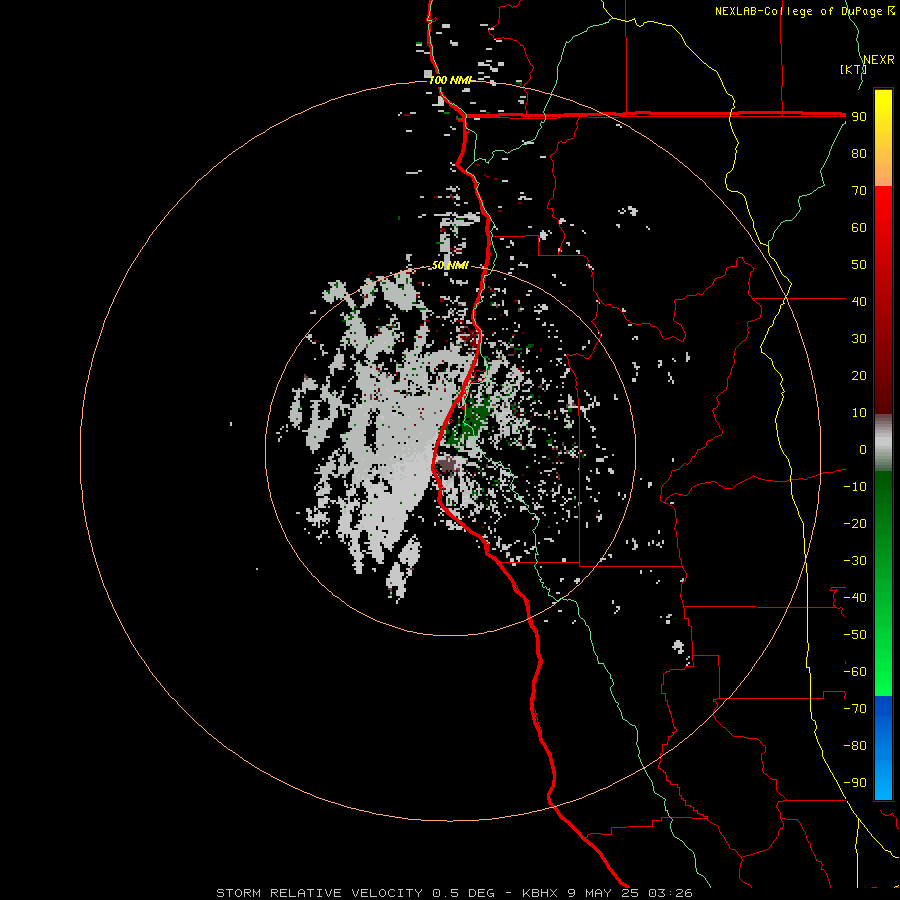Select the -50 value on velocity scale
The width and height of the screenshot is (900, 900).
pyautogui.click(x=855, y=634)
